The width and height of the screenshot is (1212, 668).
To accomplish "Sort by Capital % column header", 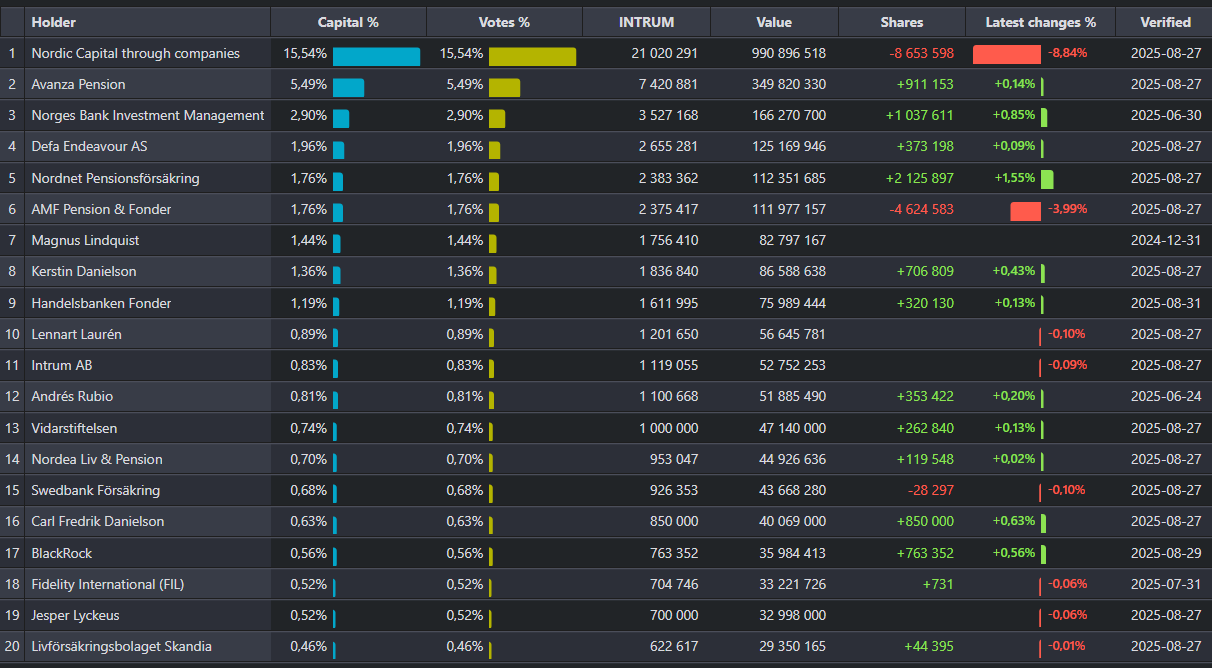I will point(348,22).
